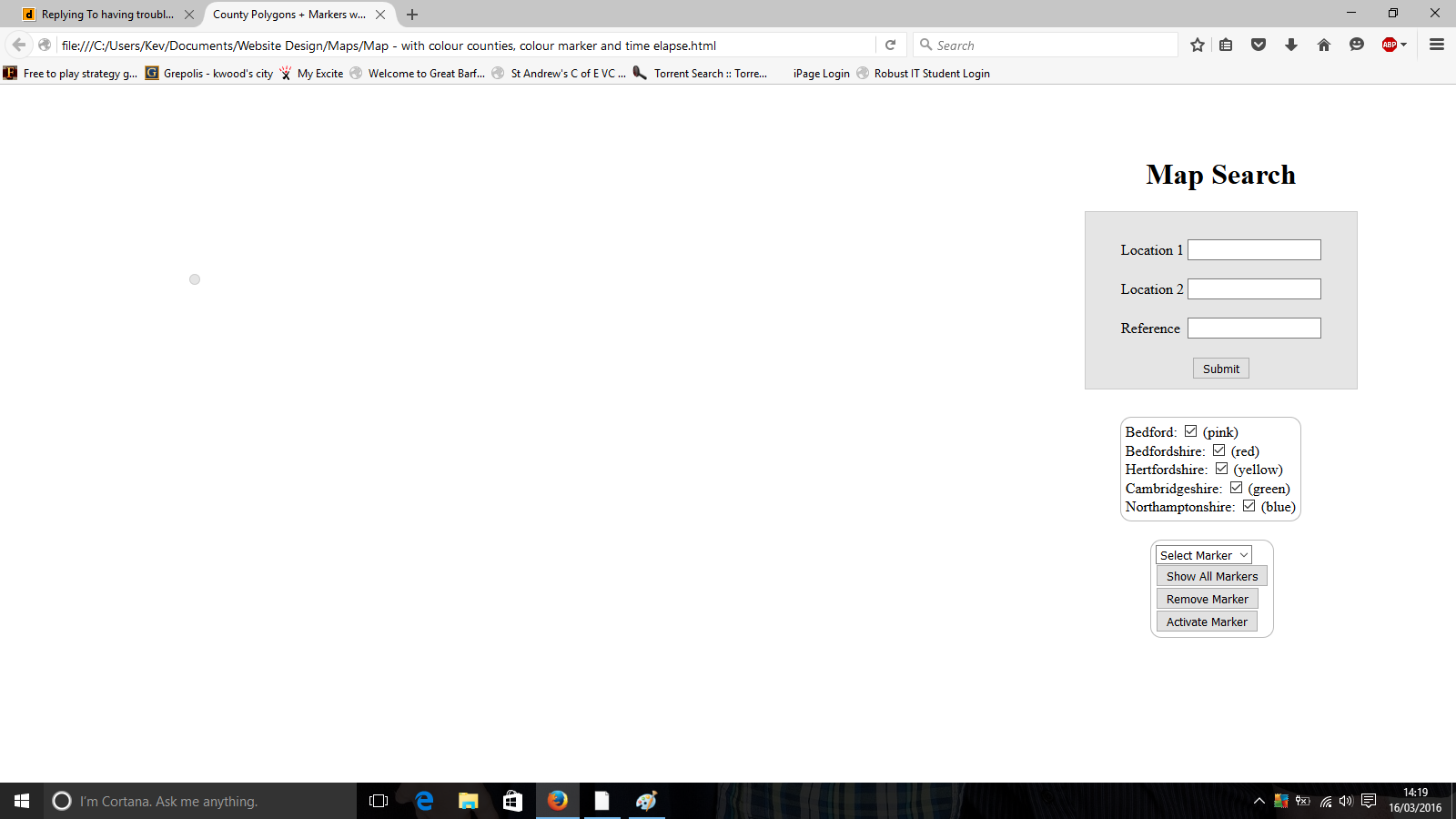Disable the Northamptonshire blue checkbox
This screenshot has width=1456, height=819.
pyautogui.click(x=1249, y=505)
